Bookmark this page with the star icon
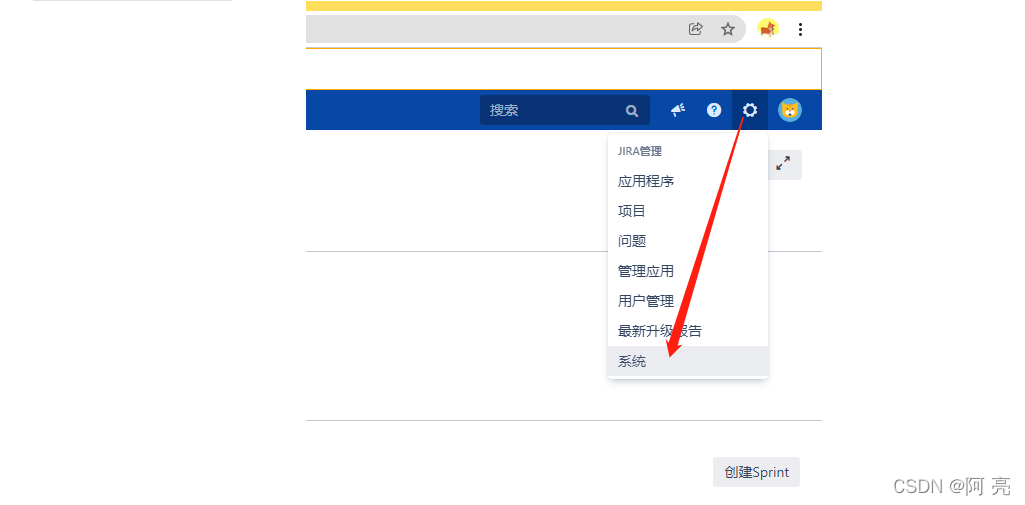The image size is (1025, 505). coord(728,29)
